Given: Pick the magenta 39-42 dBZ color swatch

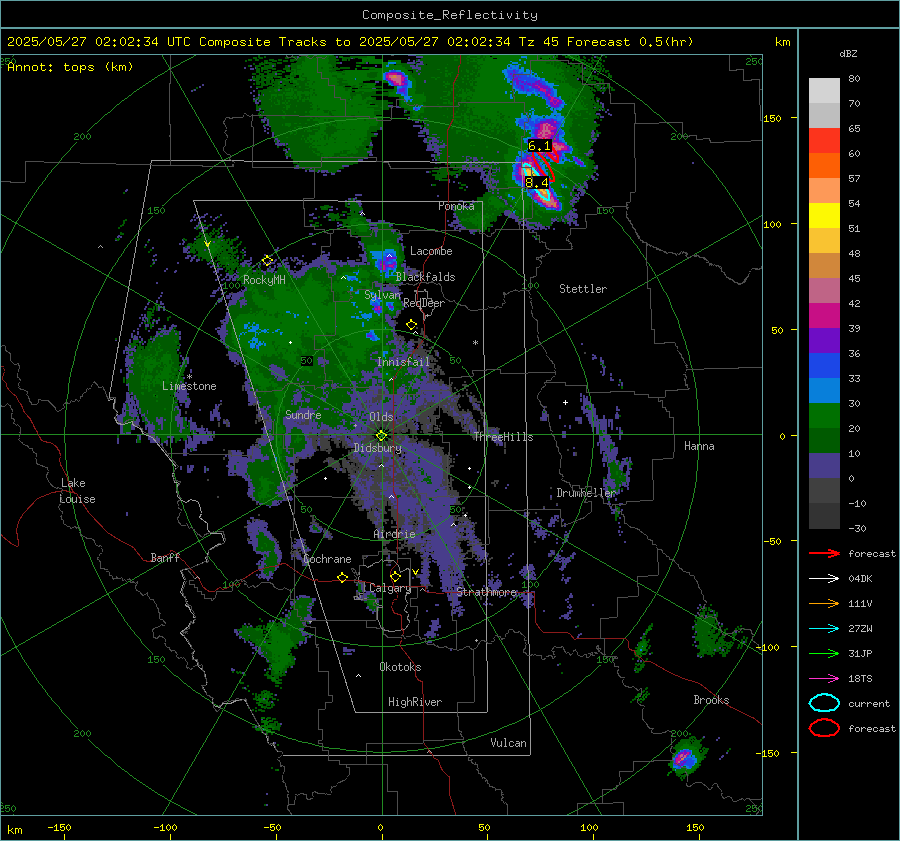Looking at the screenshot, I should 824,316.
